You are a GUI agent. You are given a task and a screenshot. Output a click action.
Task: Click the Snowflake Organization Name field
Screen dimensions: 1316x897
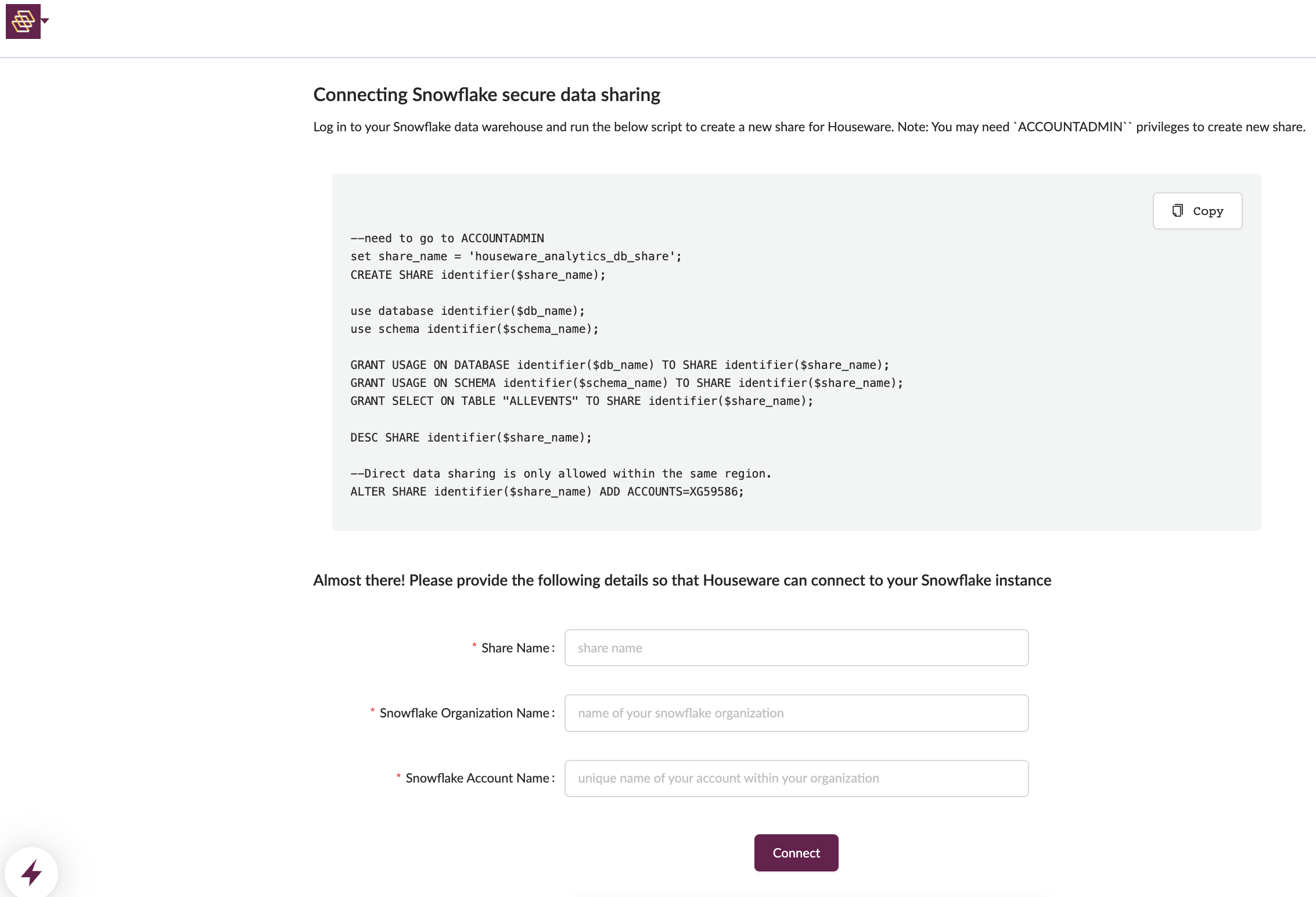(796, 712)
